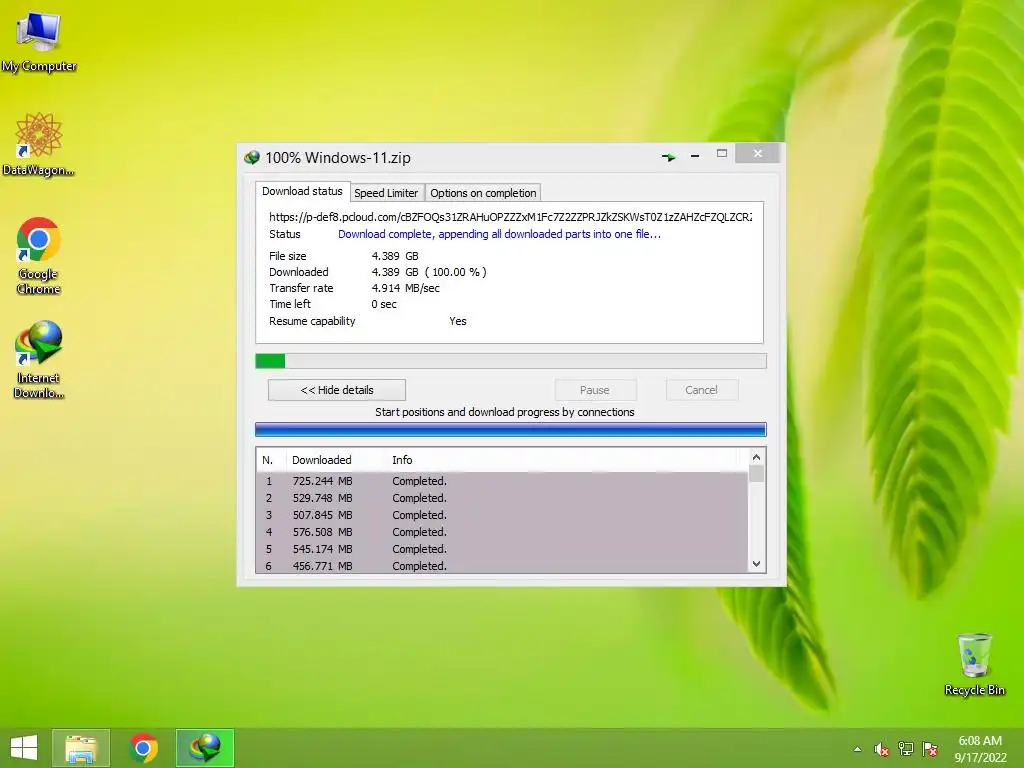Click the Hide details button

(337, 390)
